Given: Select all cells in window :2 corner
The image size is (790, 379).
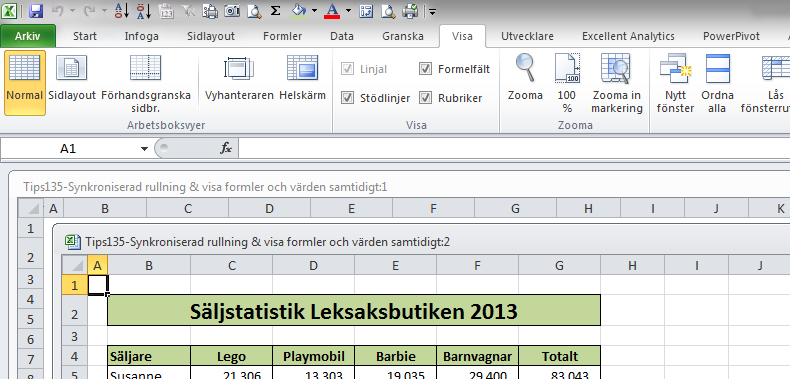Looking at the screenshot, I should (x=75, y=265).
